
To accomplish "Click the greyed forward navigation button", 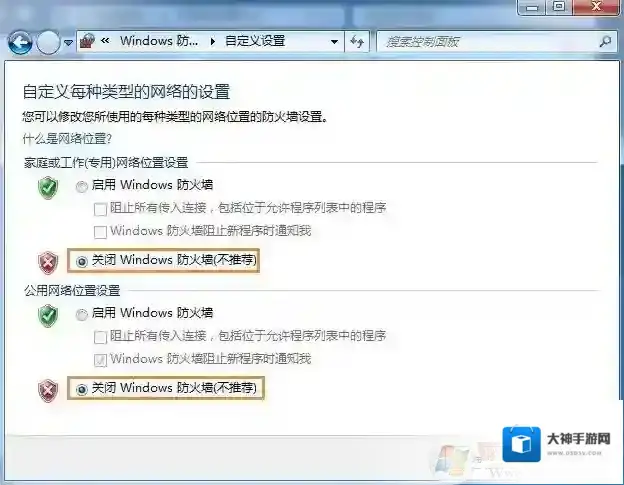I will tap(48, 42).
